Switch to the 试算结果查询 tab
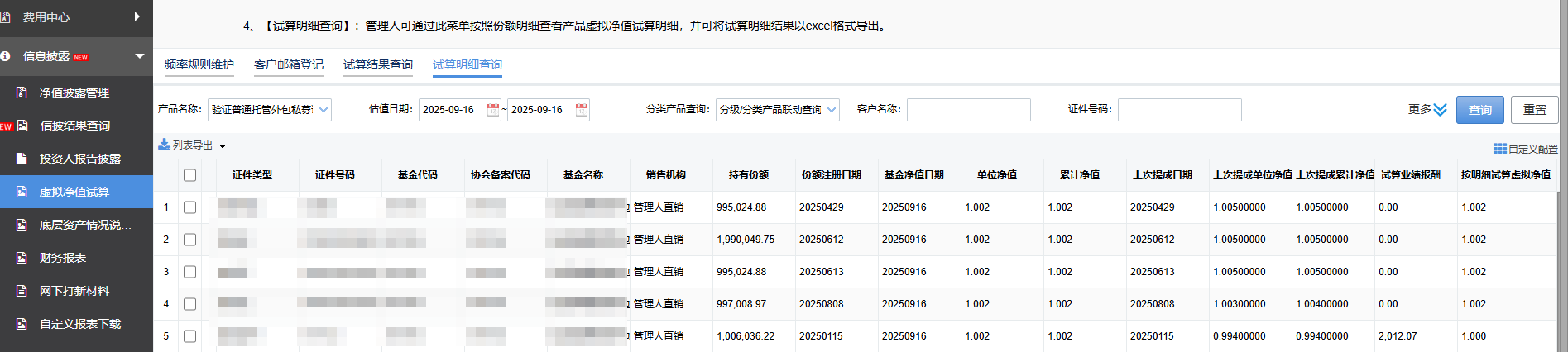The height and width of the screenshot is (352, 1568). click(x=378, y=64)
